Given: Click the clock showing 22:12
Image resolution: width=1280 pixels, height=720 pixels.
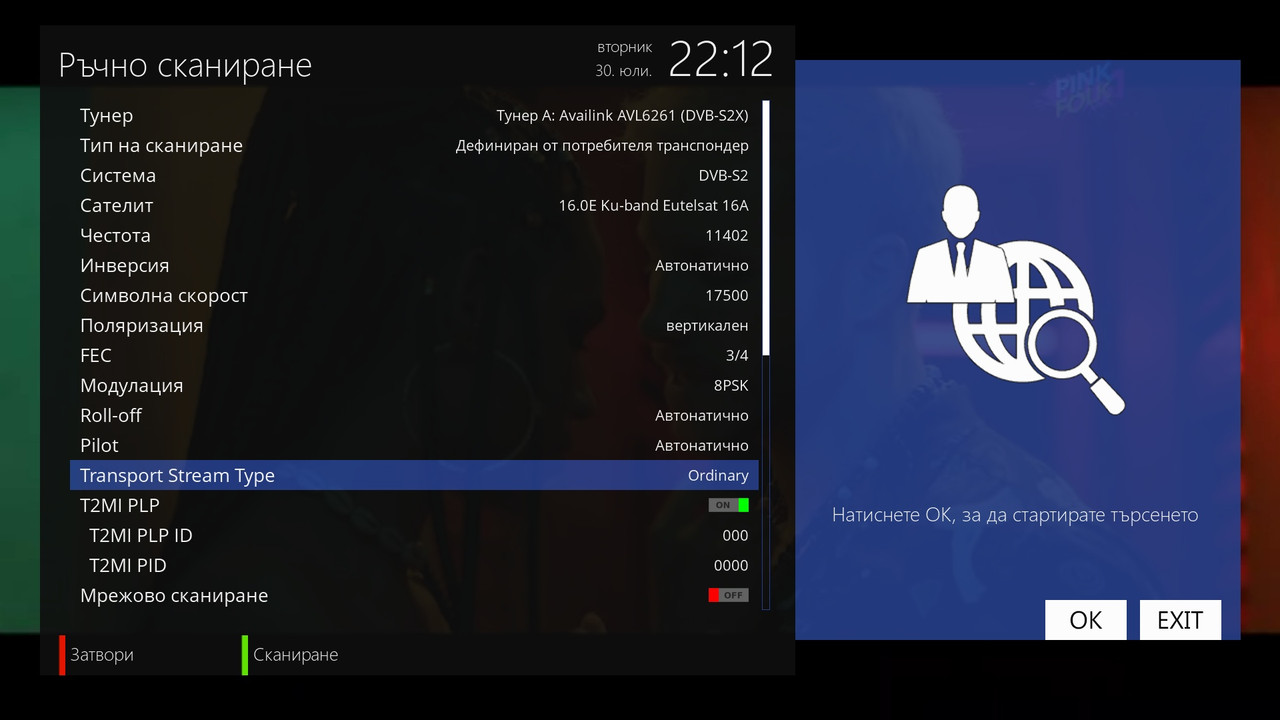Looking at the screenshot, I should click(x=720, y=60).
